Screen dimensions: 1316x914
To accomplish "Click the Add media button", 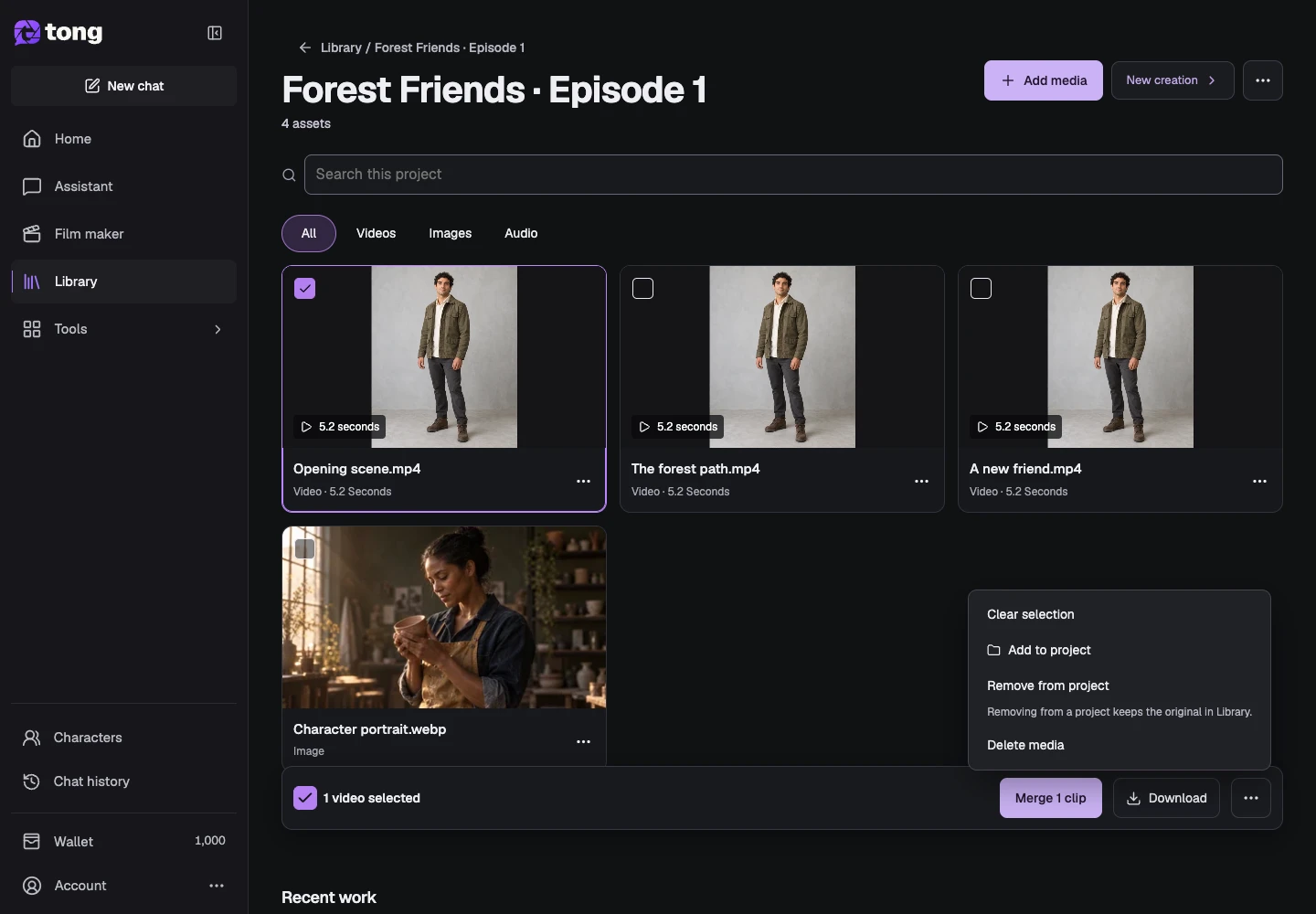I will 1044,80.
